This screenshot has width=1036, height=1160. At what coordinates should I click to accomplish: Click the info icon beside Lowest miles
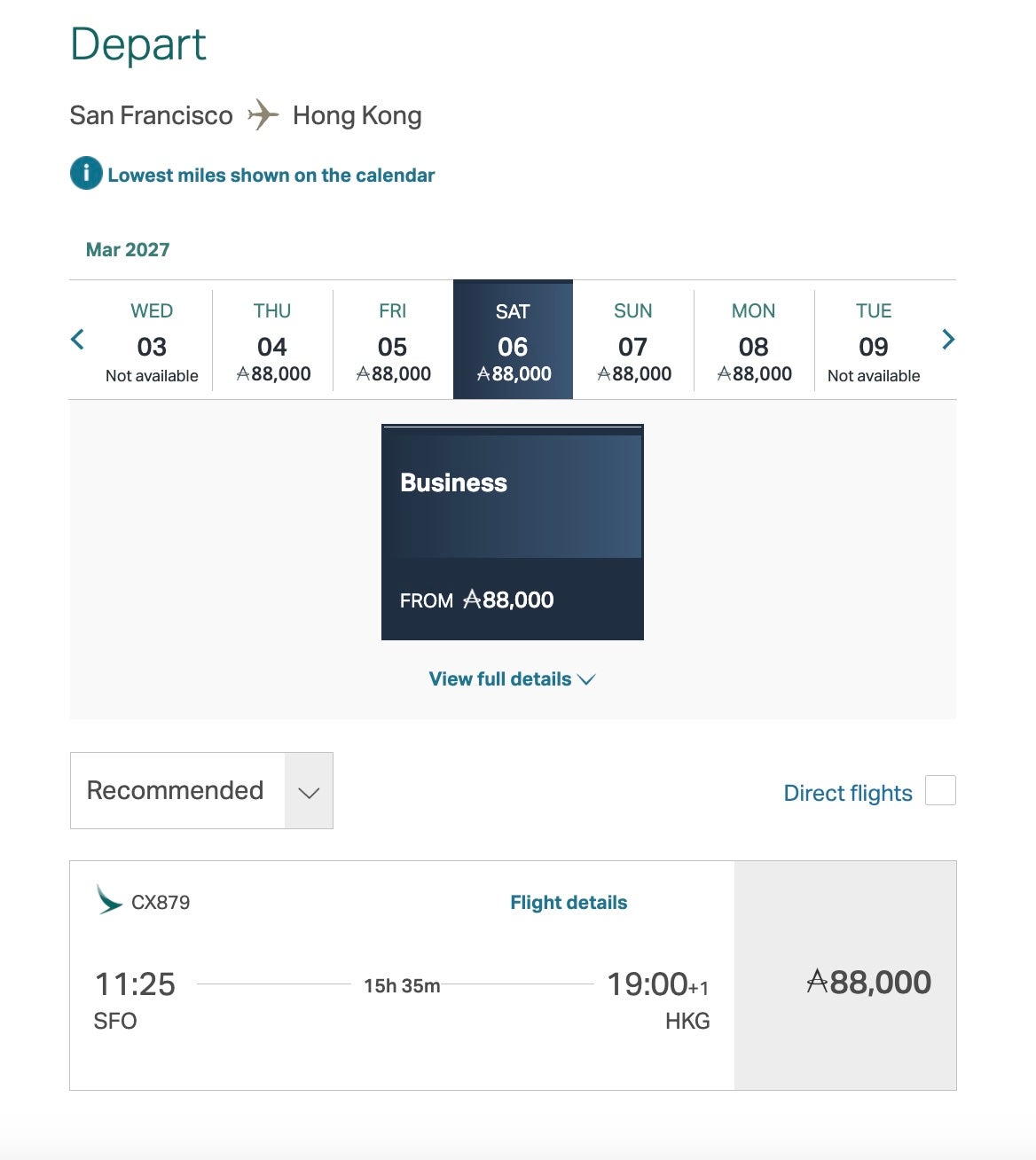tap(86, 174)
